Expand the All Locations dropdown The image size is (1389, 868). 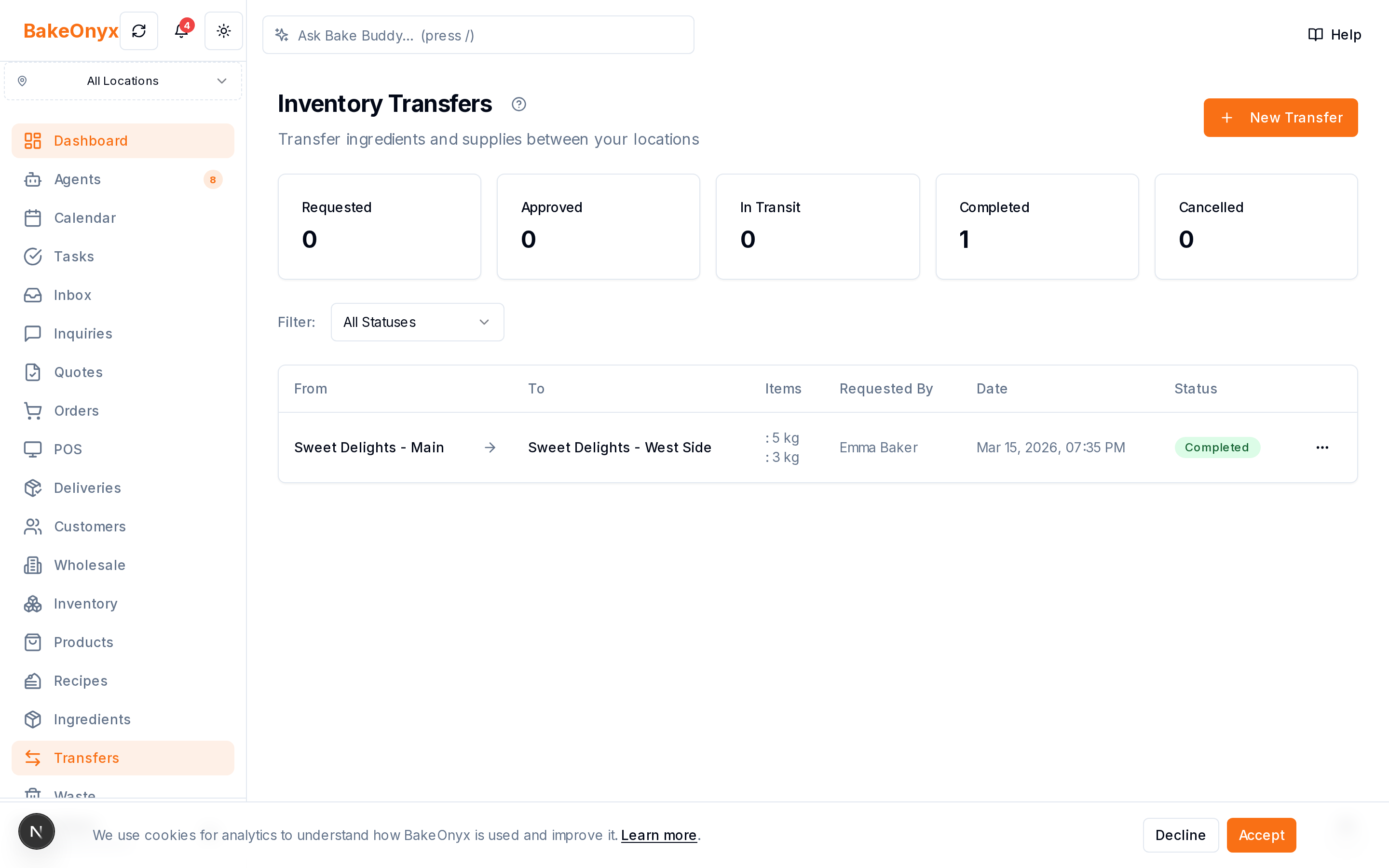click(x=123, y=81)
